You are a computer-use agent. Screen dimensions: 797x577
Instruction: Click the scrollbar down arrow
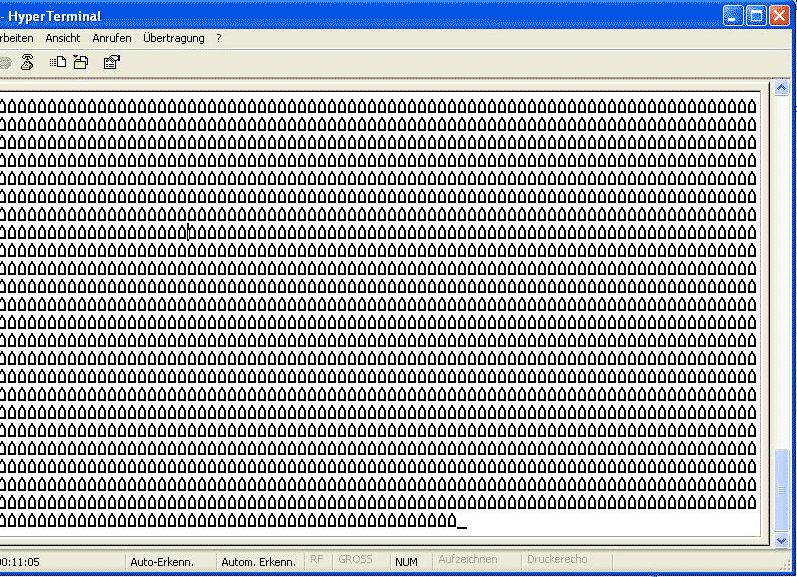pyautogui.click(x=782, y=540)
